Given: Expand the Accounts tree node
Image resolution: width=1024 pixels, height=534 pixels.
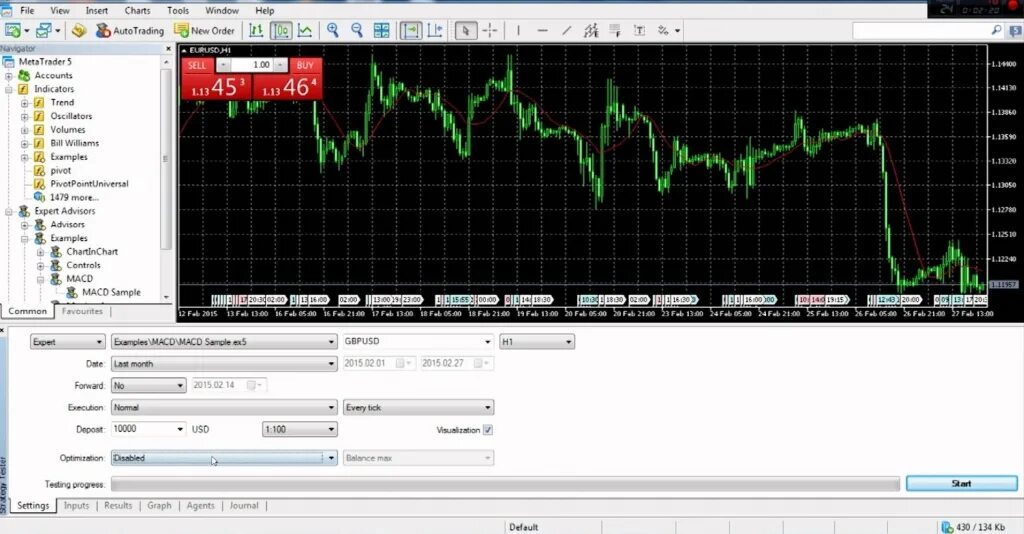Looking at the screenshot, I should [x=9, y=76].
